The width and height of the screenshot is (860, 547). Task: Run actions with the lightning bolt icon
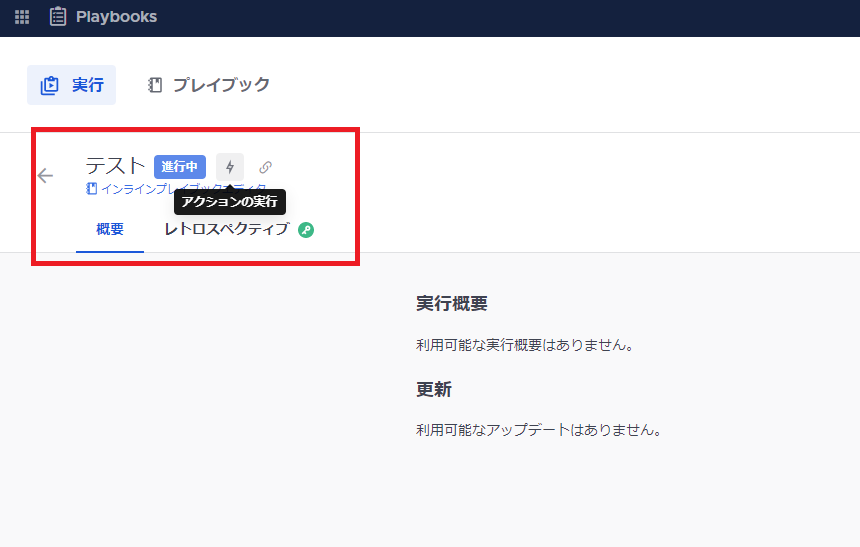click(x=230, y=167)
